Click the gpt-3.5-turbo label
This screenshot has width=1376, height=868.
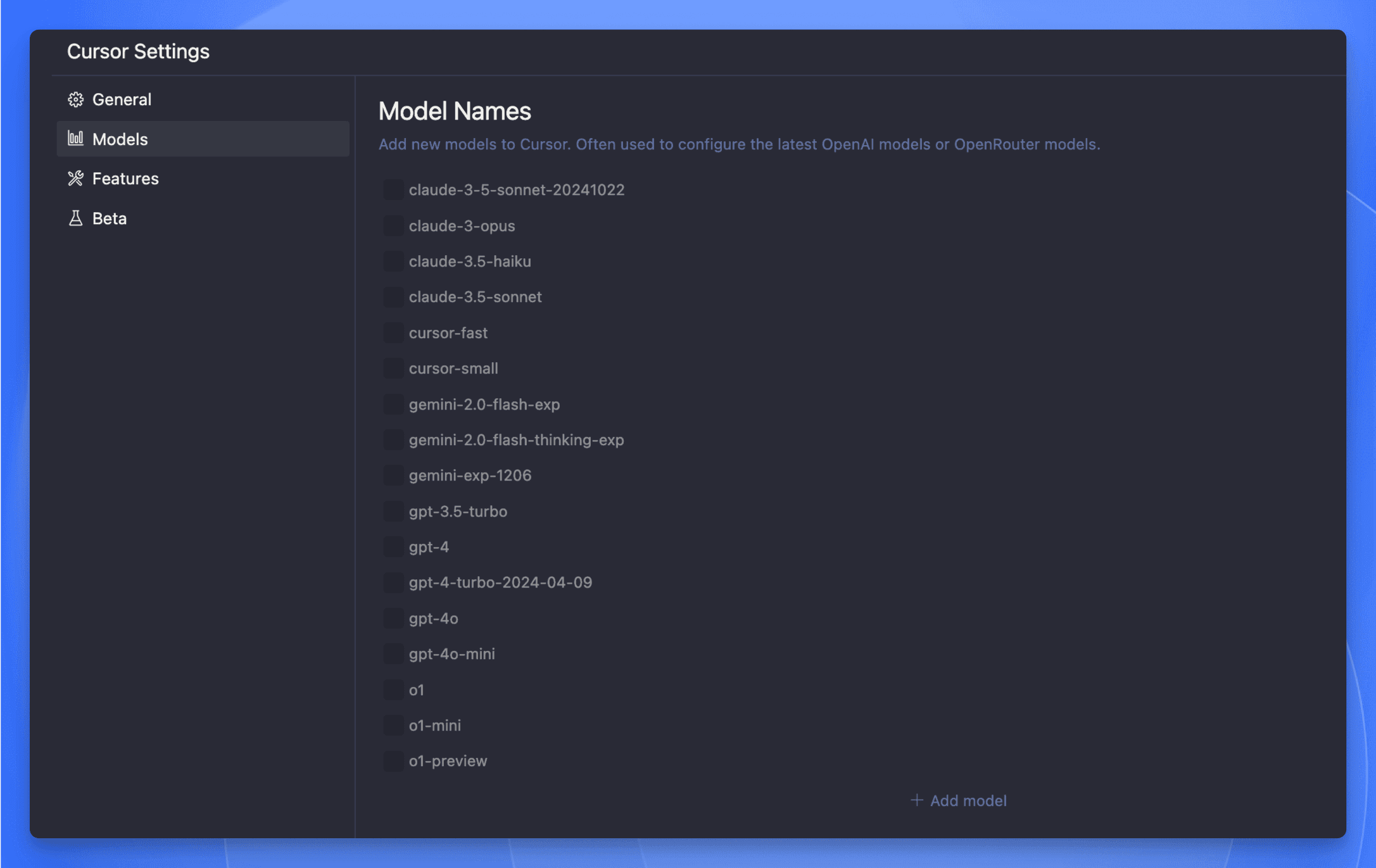[458, 512]
